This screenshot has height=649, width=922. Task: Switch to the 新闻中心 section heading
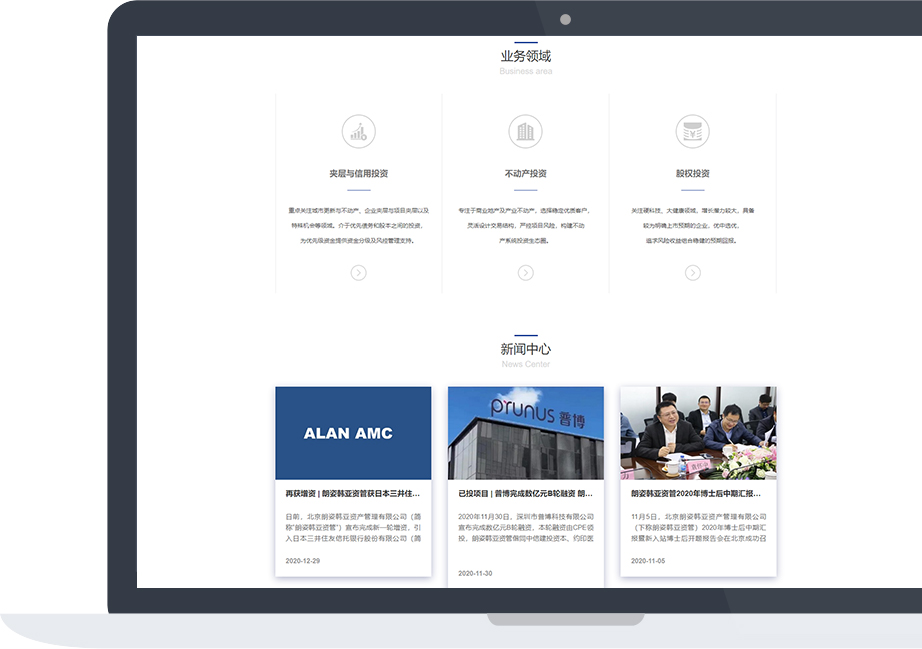(524, 348)
